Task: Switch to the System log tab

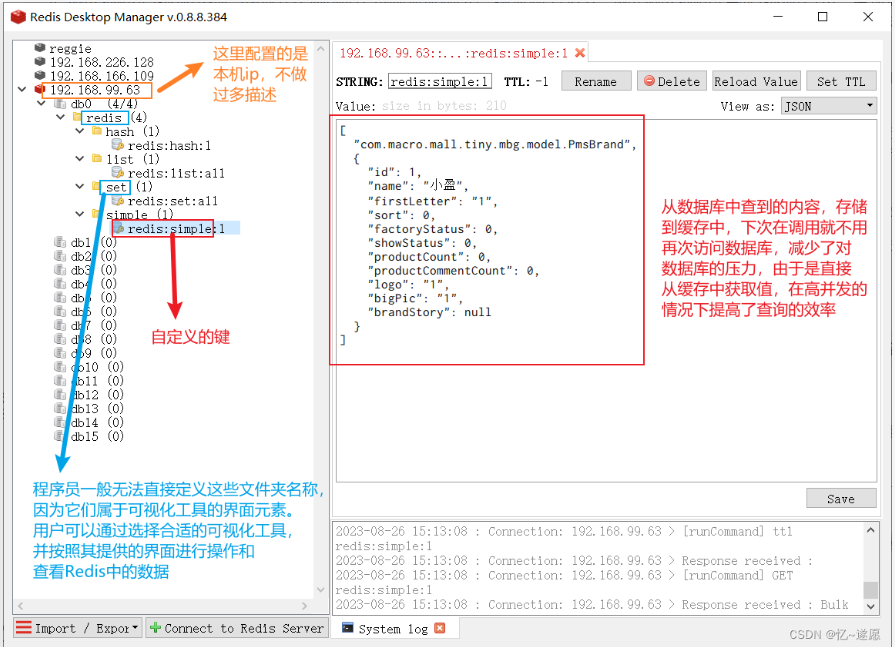Action: [393, 628]
